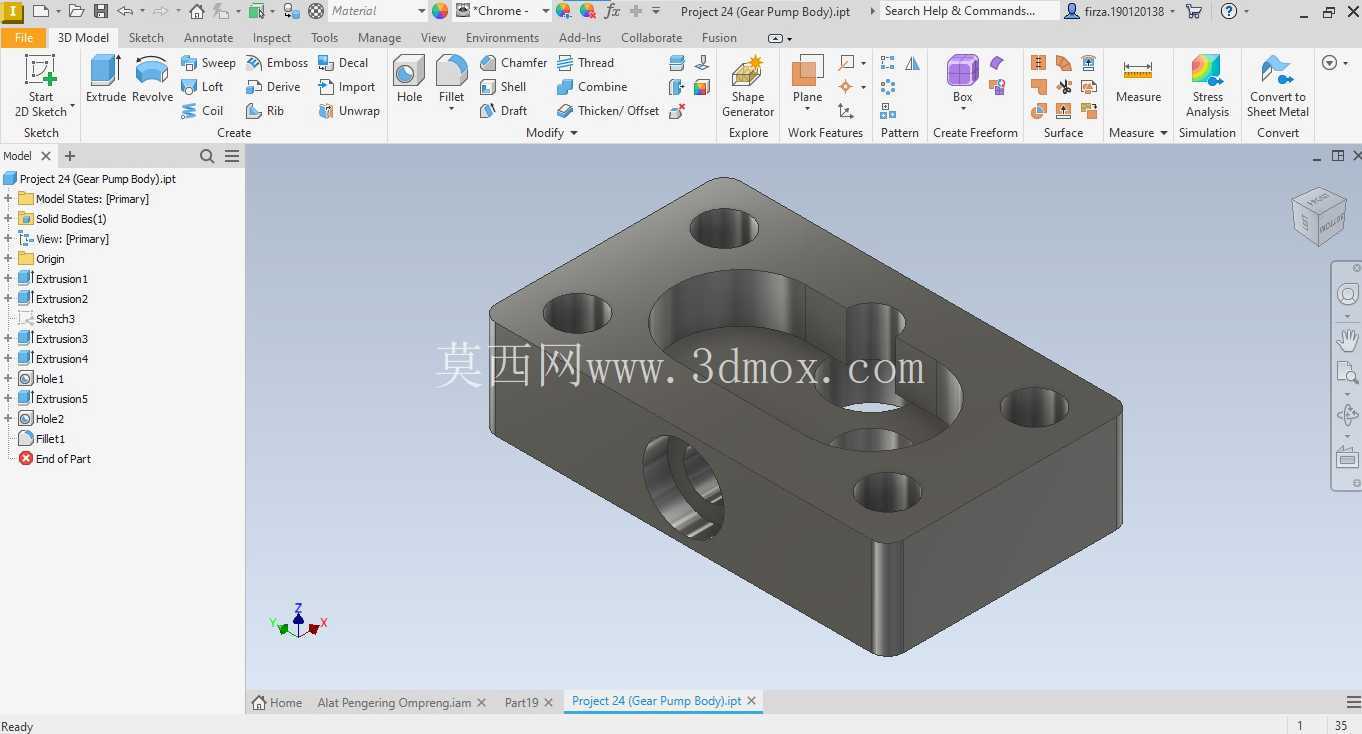The image size is (1362, 734).
Task: Select the Revolve tool
Action: coord(152,80)
